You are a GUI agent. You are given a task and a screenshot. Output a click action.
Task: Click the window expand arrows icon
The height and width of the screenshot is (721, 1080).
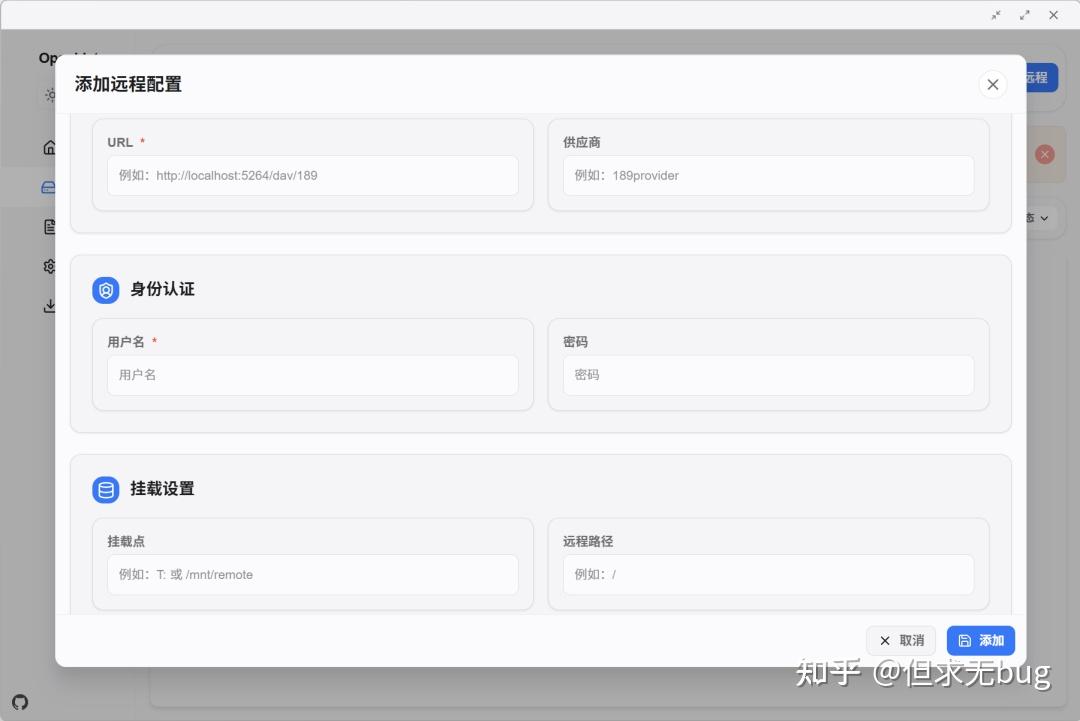click(x=1025, y=15)
